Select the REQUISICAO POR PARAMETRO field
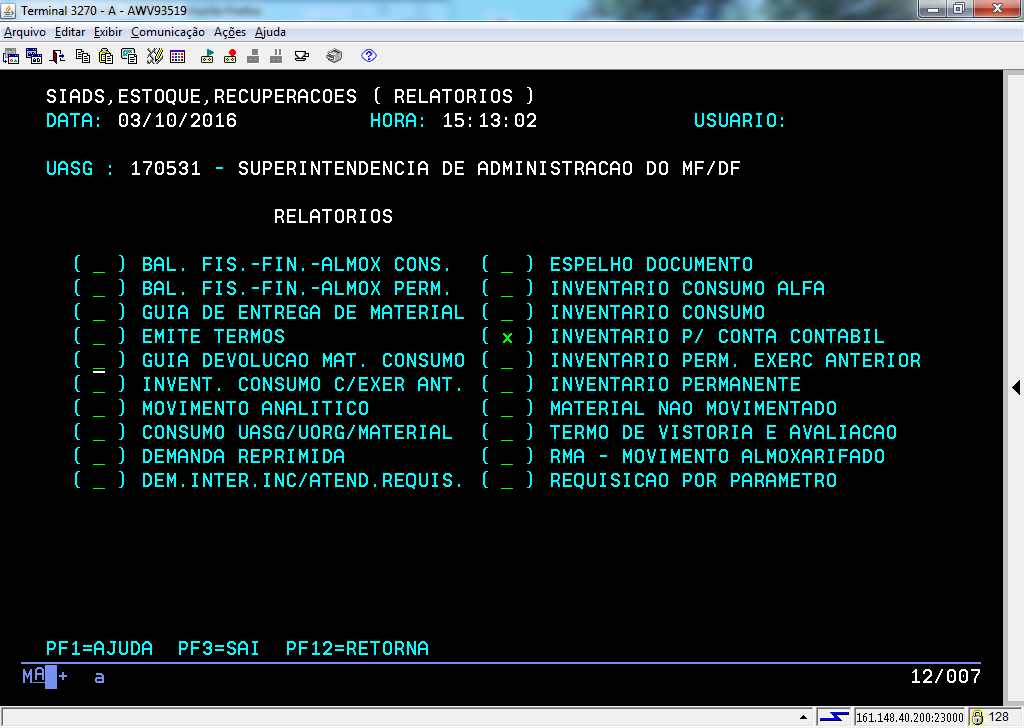 (x=507, y=481)
